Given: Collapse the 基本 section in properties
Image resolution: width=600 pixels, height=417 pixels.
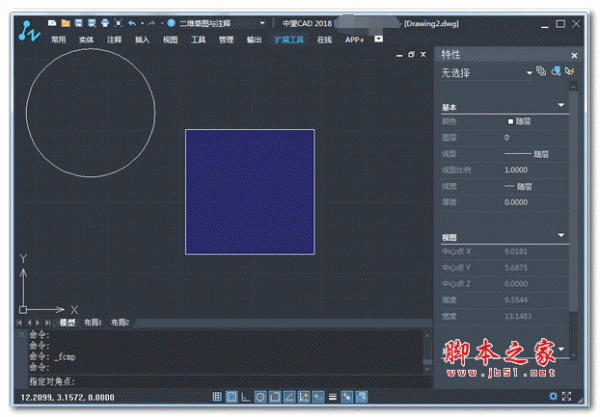Looking at the screenshot, I should pyautogui.click(x=561, y=106).
